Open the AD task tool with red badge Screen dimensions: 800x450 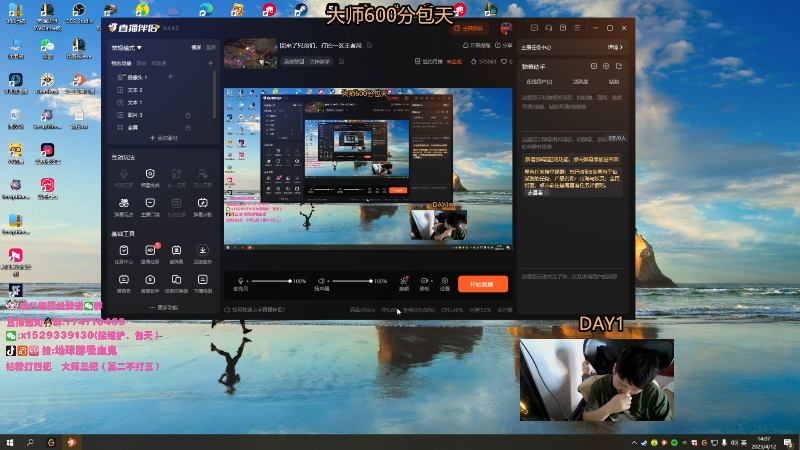click(150, 254)
